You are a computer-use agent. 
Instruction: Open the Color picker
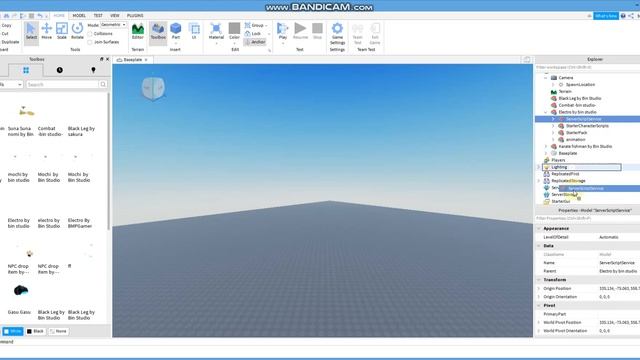pyautogui.click(x=234, y=31)
